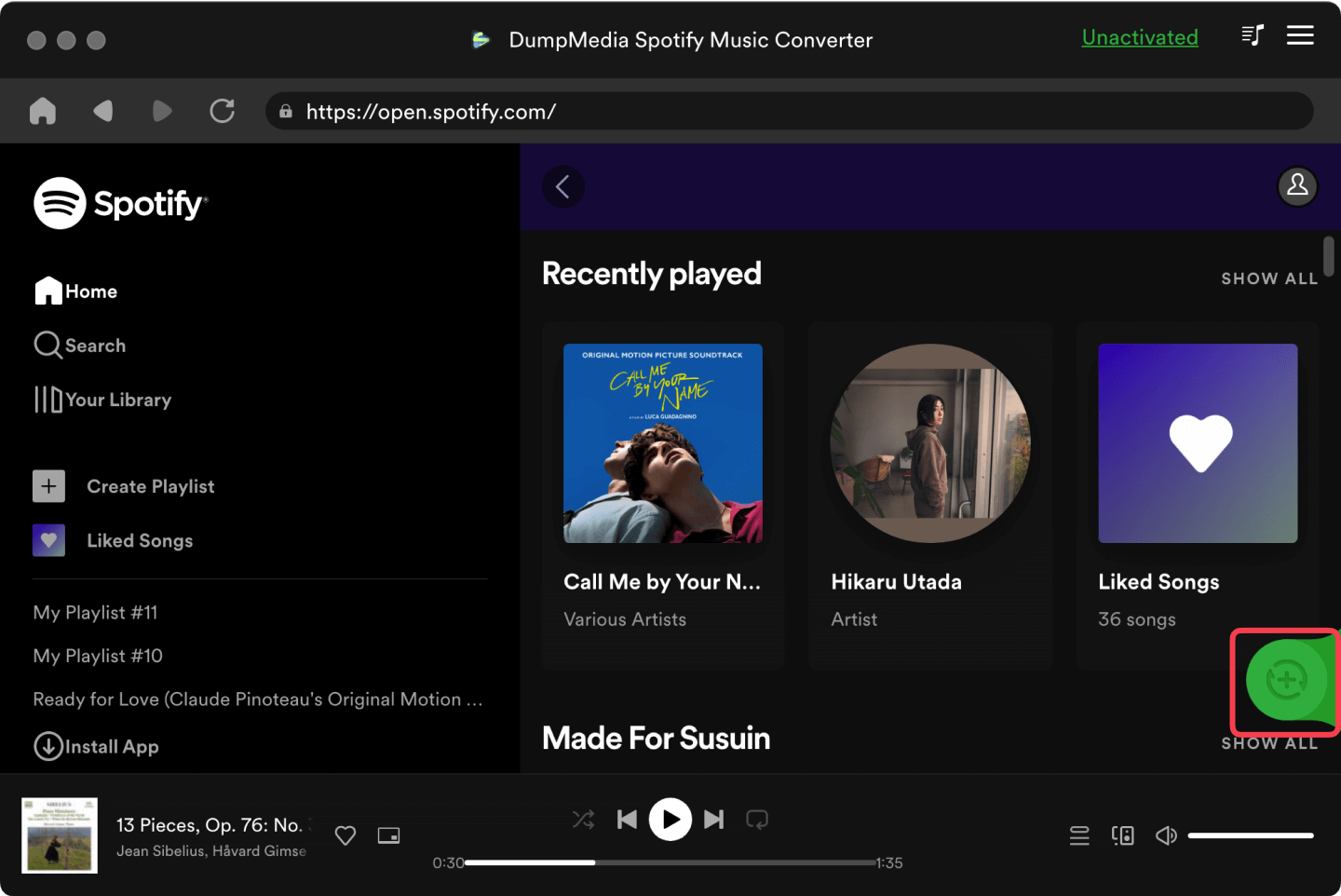
Task: Open the hamburger menu
Action: pos(1300,35)
